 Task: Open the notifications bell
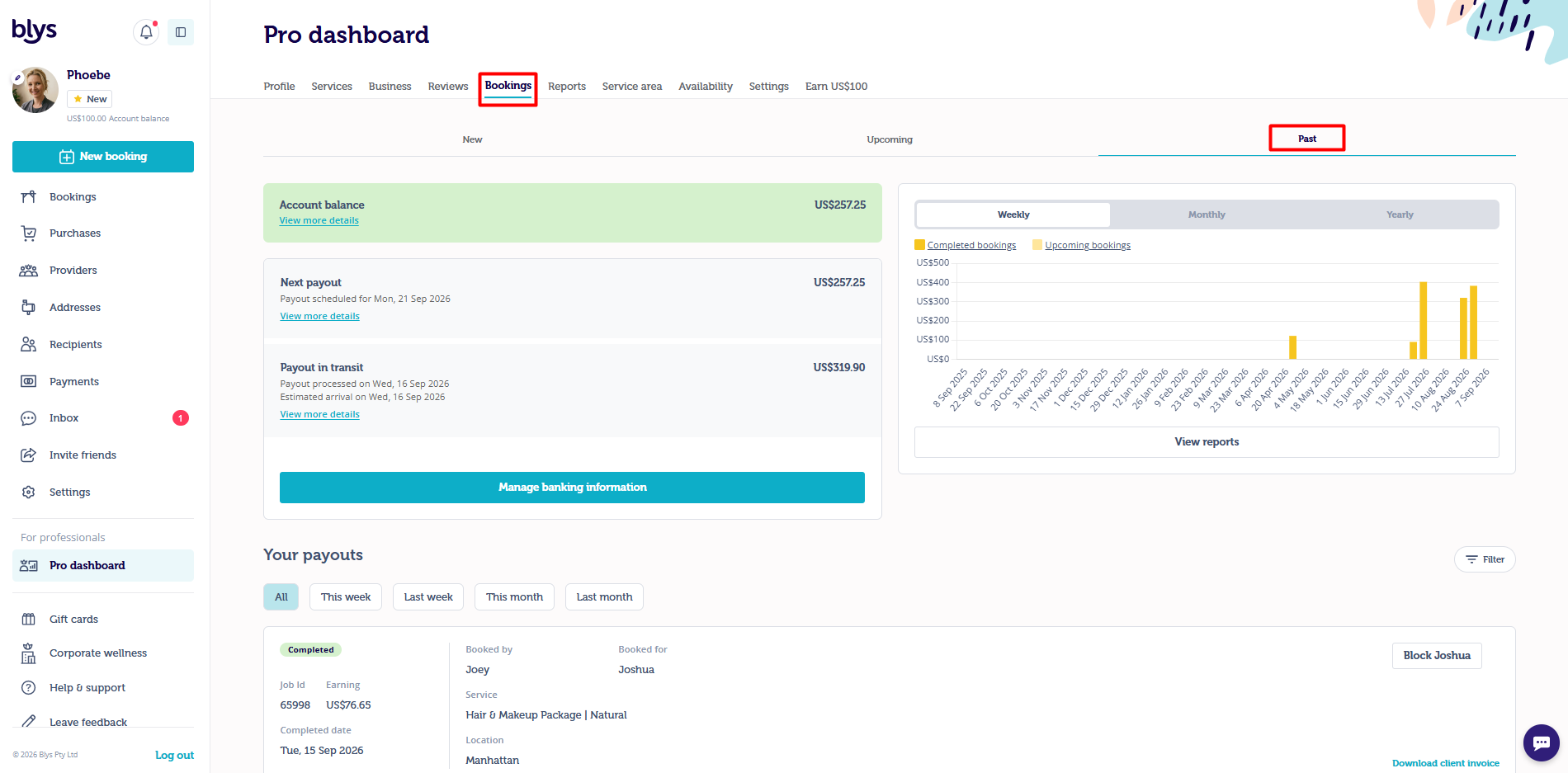point(146,32)
